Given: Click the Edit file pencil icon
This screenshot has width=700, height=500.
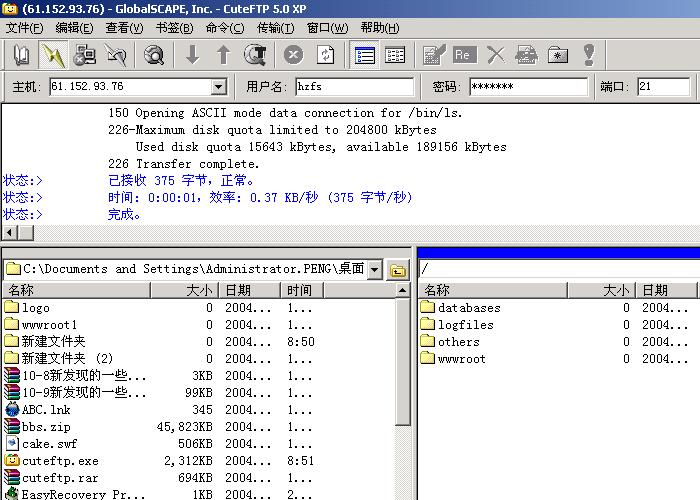Looking at the screenshot, I should coord(433,55).
